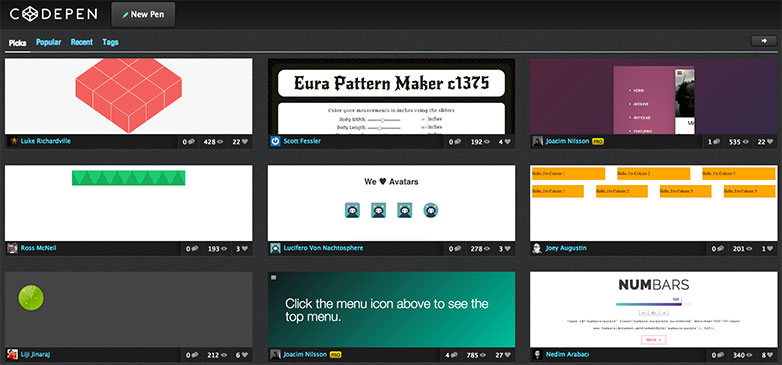The image size is (782, 365).
Task: Heart Nedim Arabacı's NUMBARS pen (8 loves)
Action: (x=767, y=356)
